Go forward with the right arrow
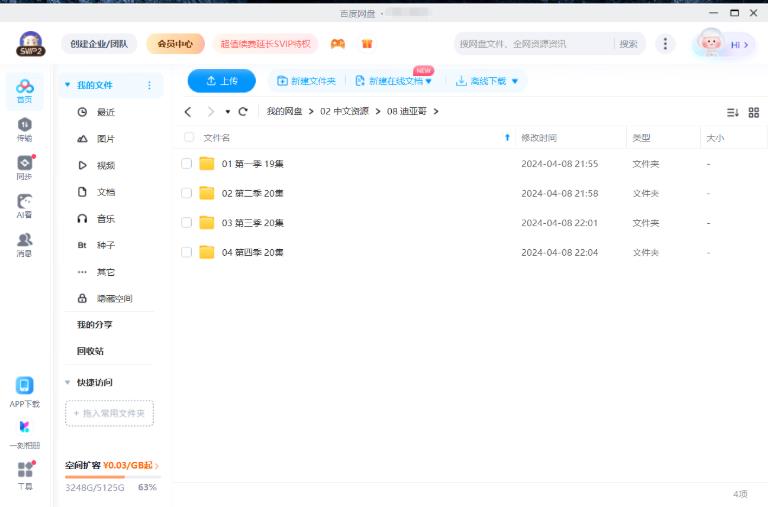The height and width of the screenshot is (507, 768). tap(211, 112)
